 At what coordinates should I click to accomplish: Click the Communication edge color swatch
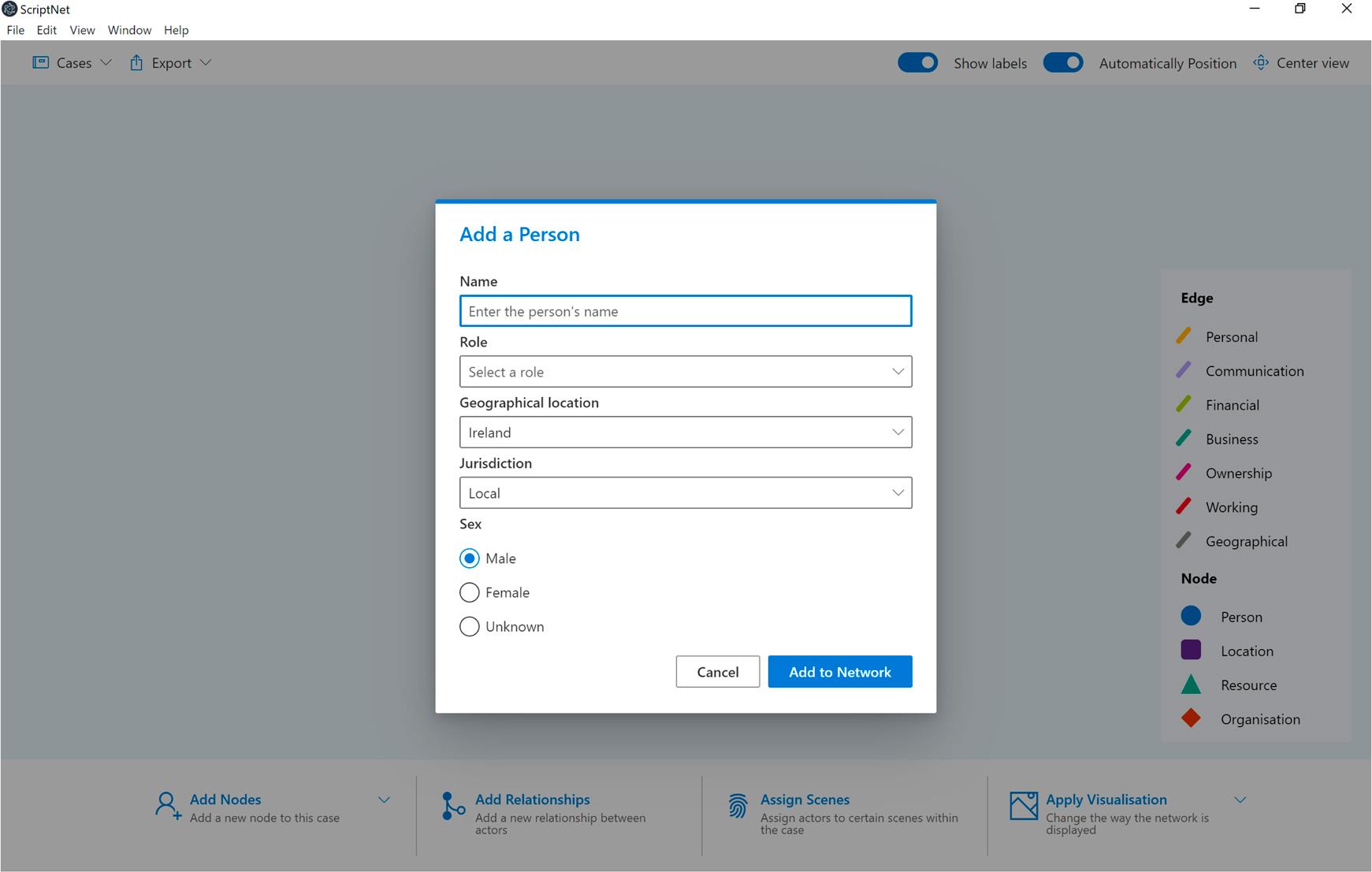pos(1184,369)
